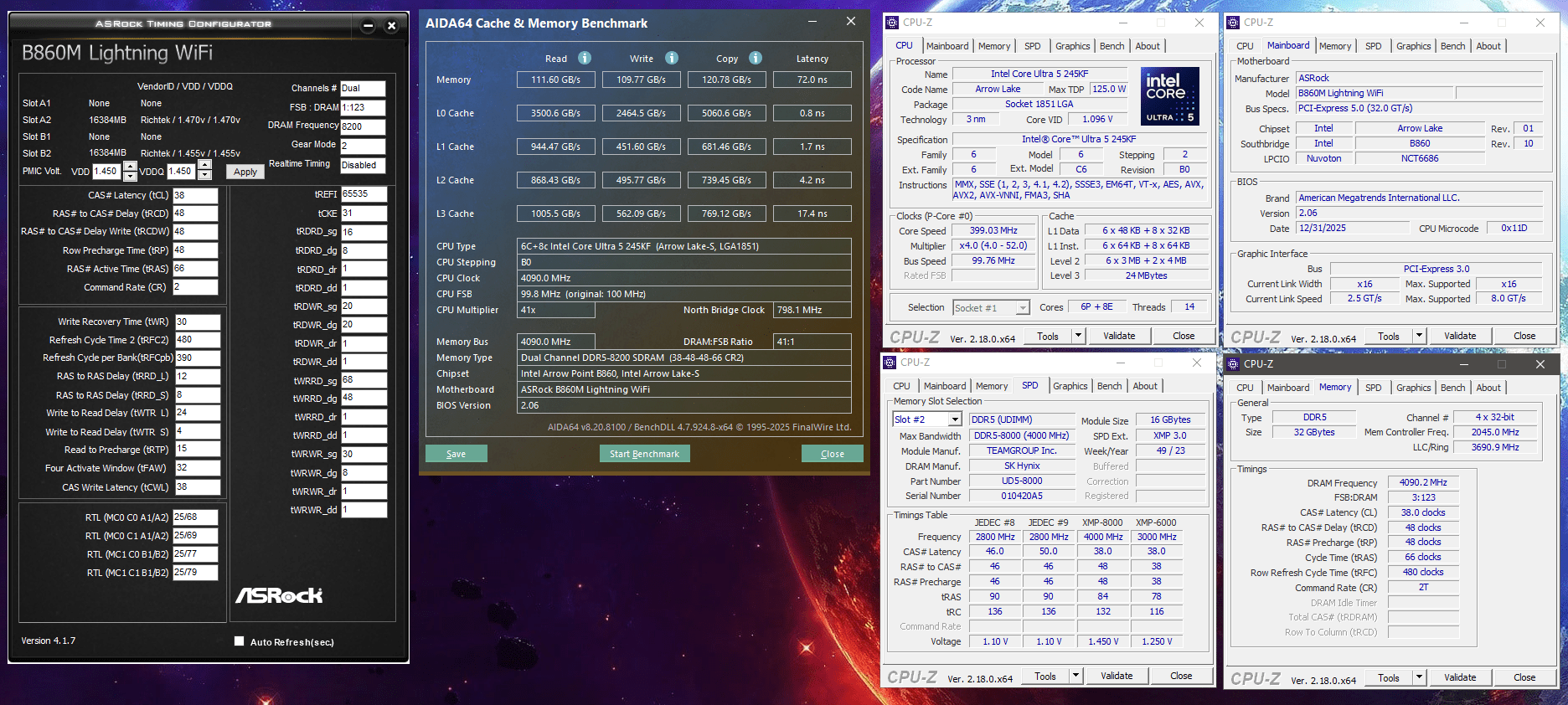
Task: Click the info icon next to Copy
Action: (x=756, y=58)
